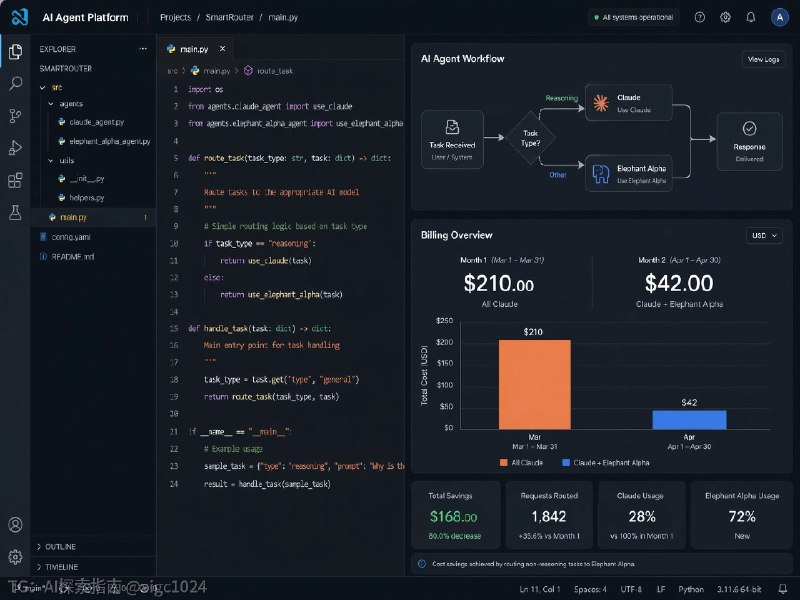The height and width of the screenshot is (600, 800).
Task: Click the Task Type decision diamond
Action: coord(530,138)
